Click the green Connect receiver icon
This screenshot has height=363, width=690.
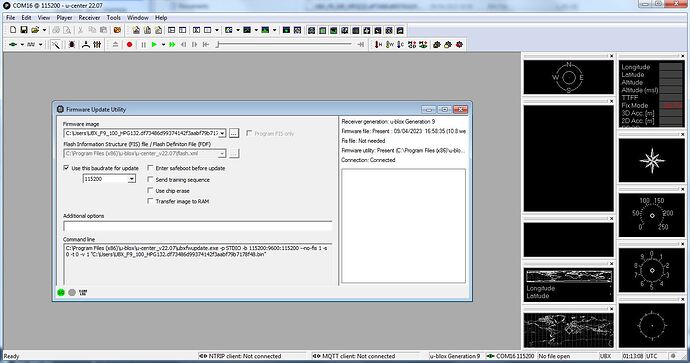tap(13, 44)
